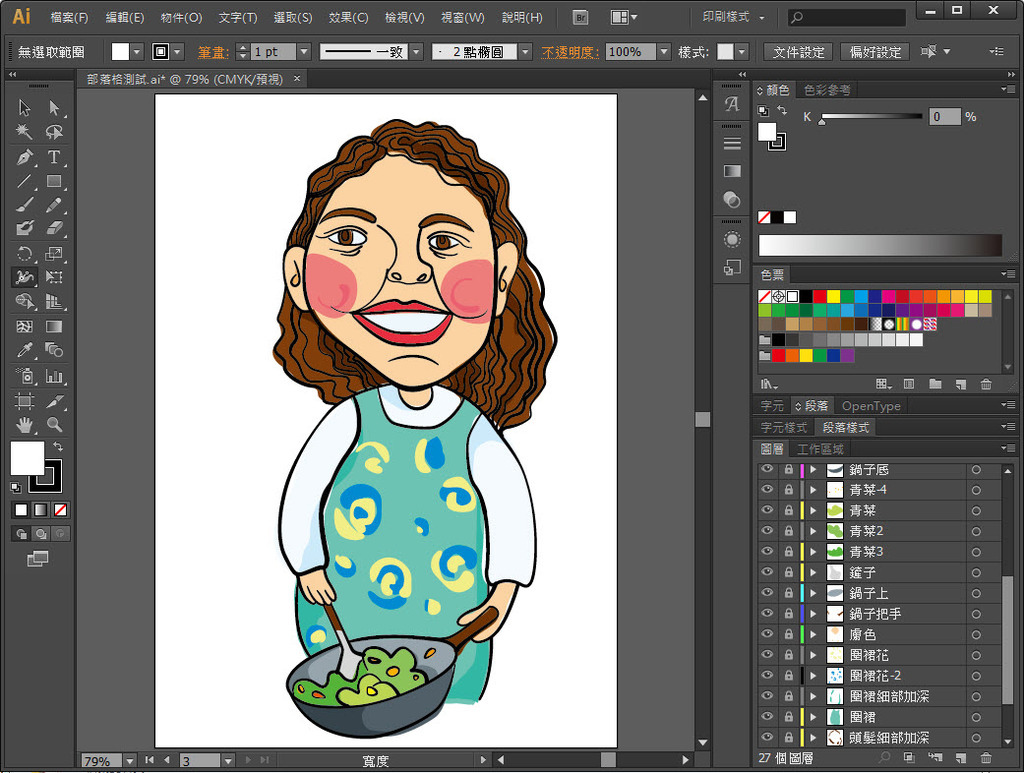Click the 偏好設定 button
1024x773 pixels.
point(875,52)
